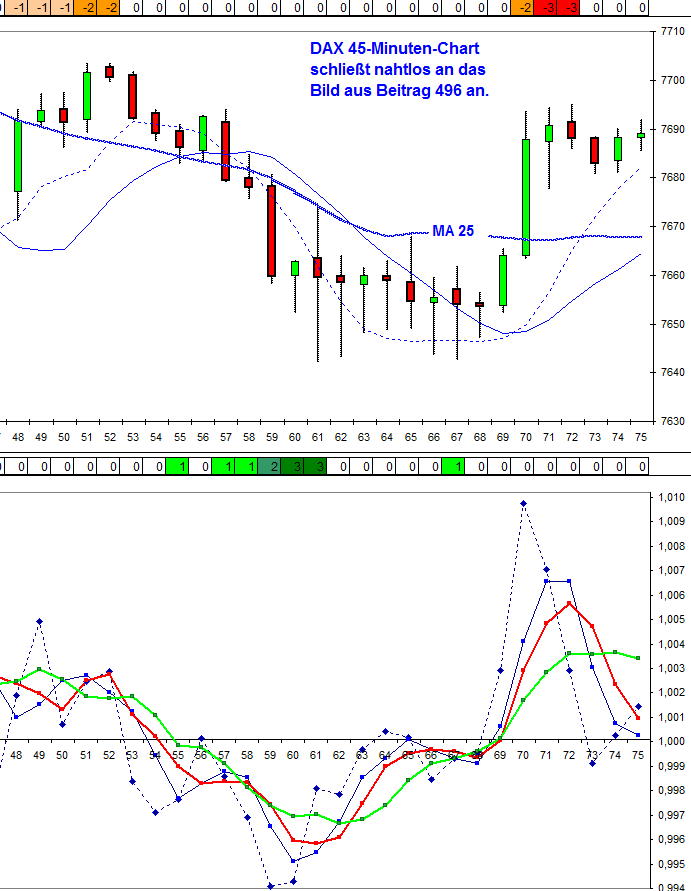Screen dimensions: 691x891
Task: Click the 7660 price axis label
Action: [673, 276]
